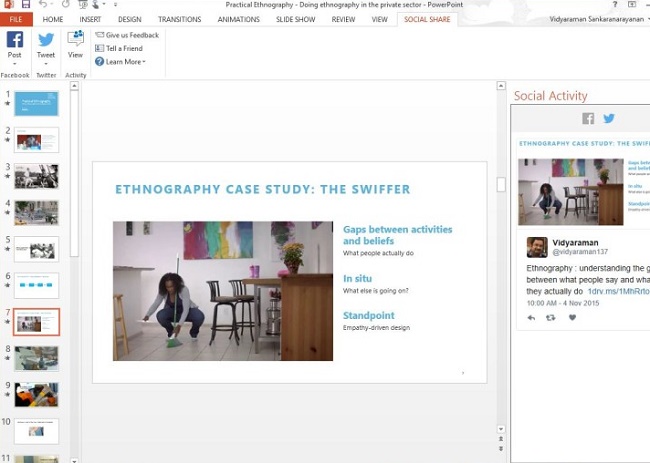Viewport: 650px width, 463px height.
Task: Click slide editor scroll up arrow
Action: (x=501, y=86)
